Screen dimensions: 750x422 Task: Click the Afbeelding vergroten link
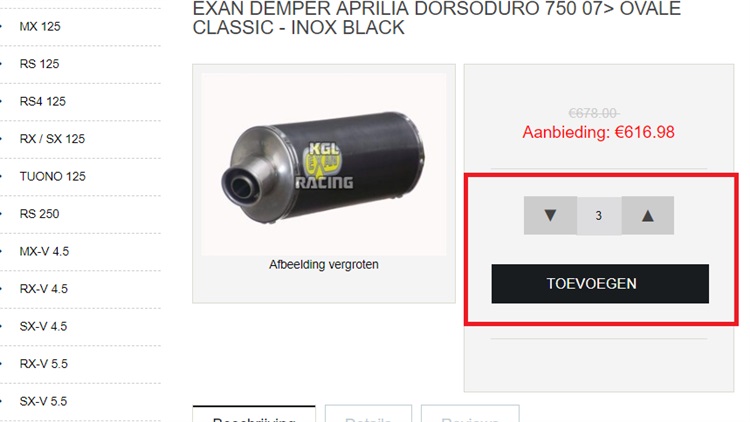click(x=324, y=264)
